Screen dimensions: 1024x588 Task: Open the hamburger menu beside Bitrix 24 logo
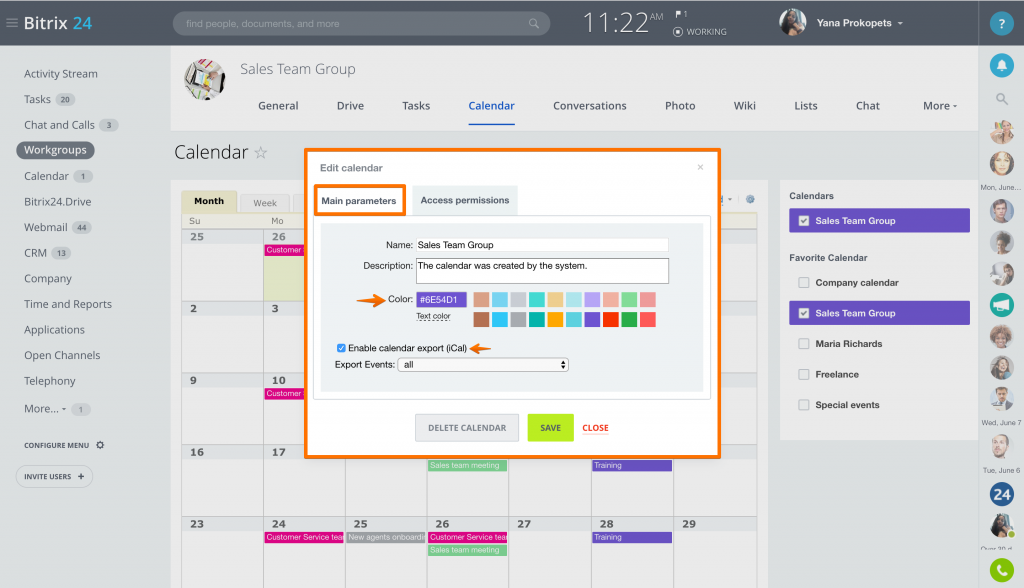[x=11, y=23]
